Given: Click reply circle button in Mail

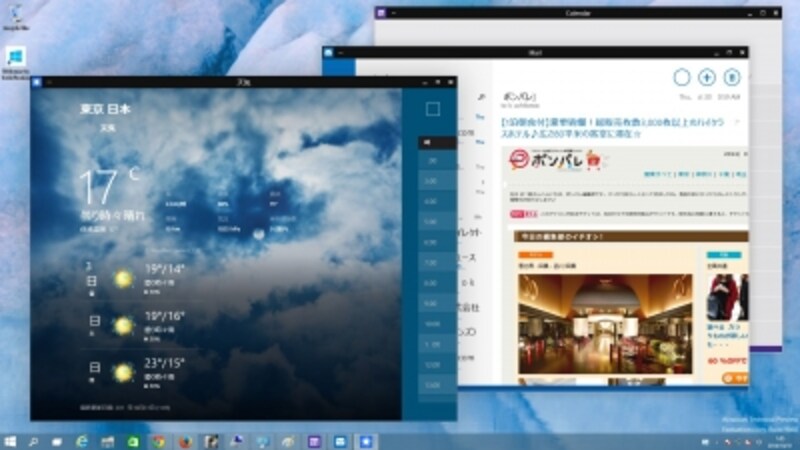Looking at the screenshot, I should (x=682, y=78).
